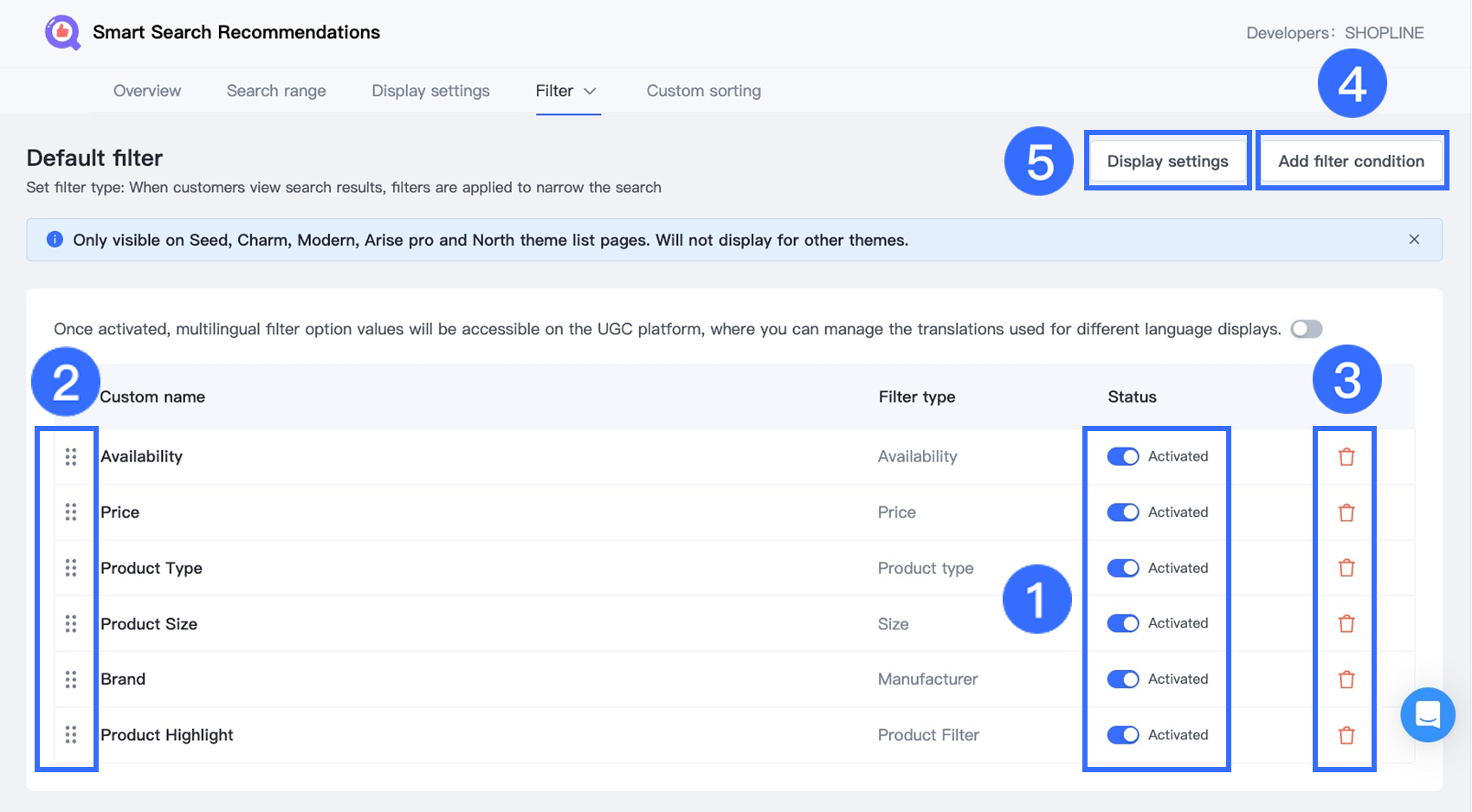Go to the Search range tab
The height and width of the screenshot is (812, 1472).
click(276, 91)
